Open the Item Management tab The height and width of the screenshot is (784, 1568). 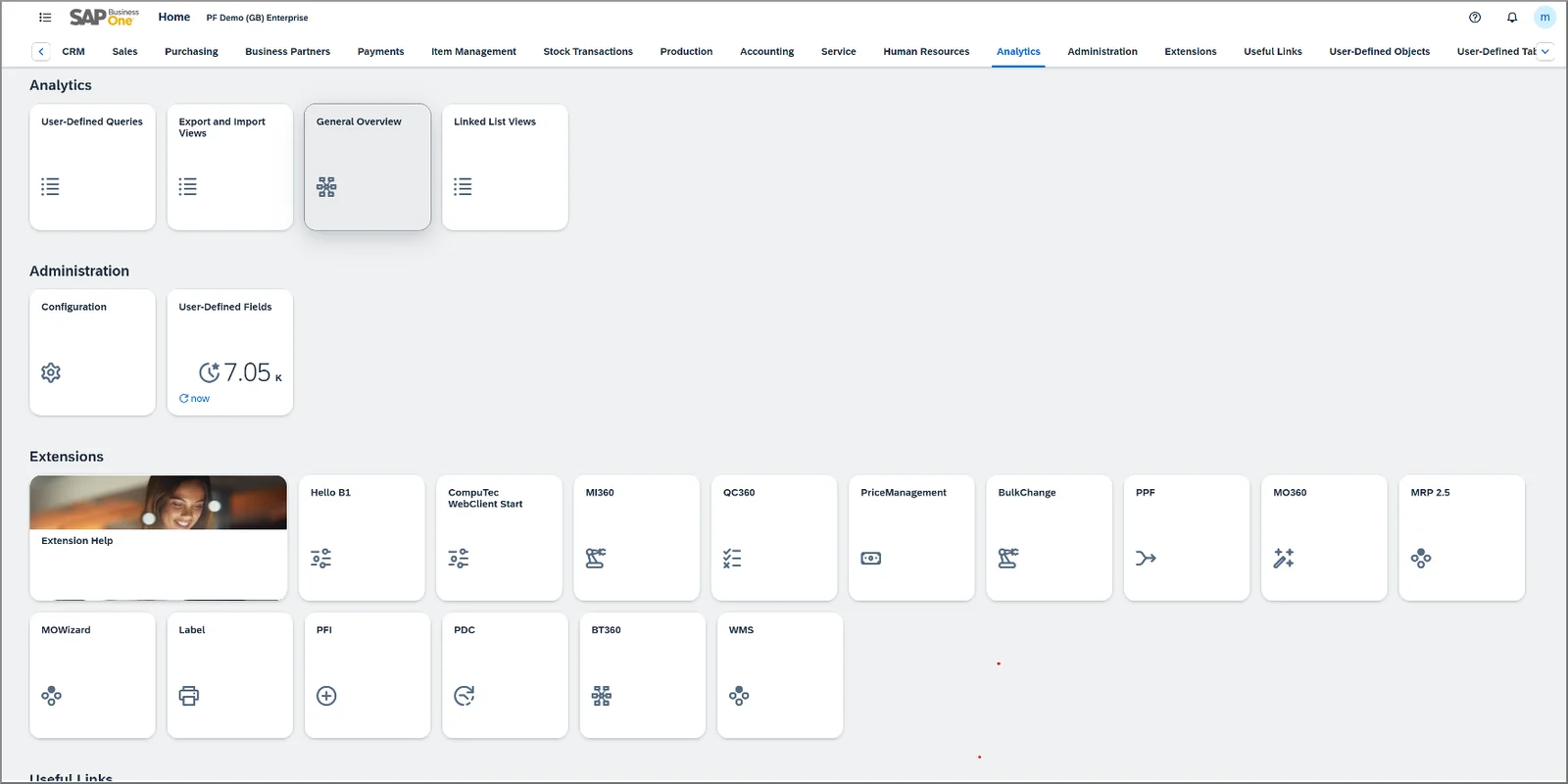click(473, 52)
